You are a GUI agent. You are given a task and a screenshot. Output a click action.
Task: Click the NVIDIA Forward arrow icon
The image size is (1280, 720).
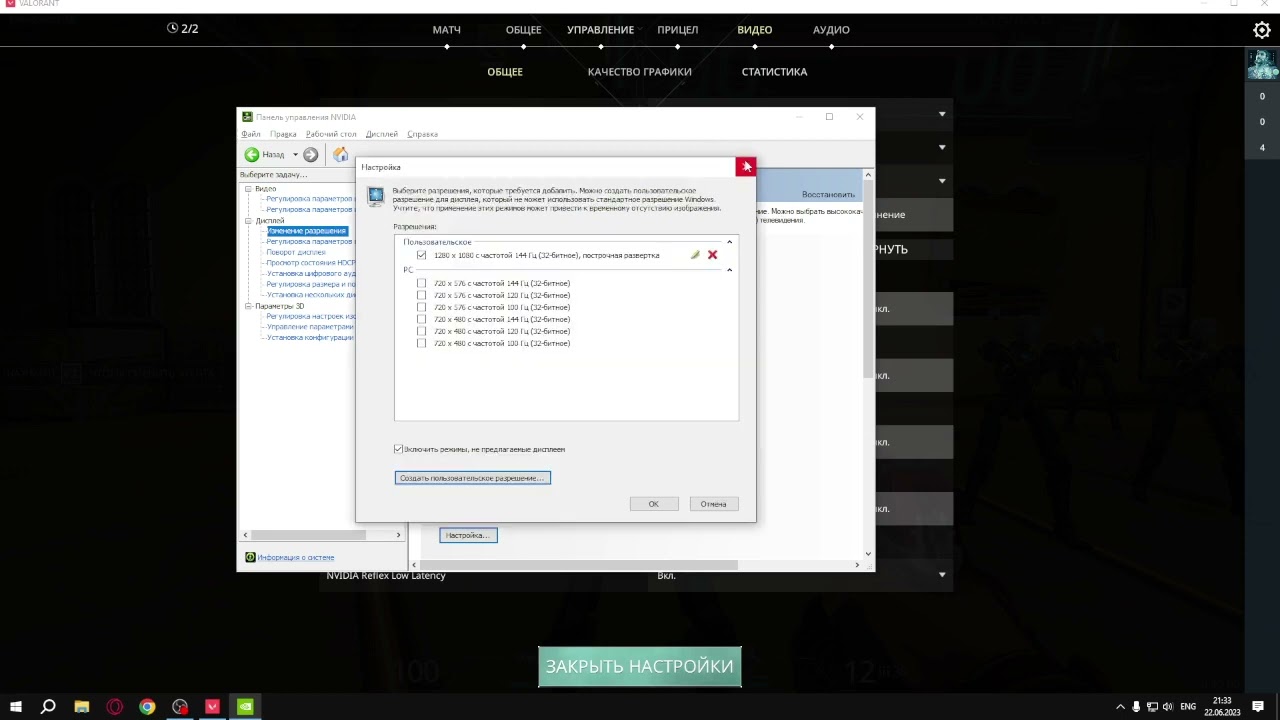tap(311, 155)
